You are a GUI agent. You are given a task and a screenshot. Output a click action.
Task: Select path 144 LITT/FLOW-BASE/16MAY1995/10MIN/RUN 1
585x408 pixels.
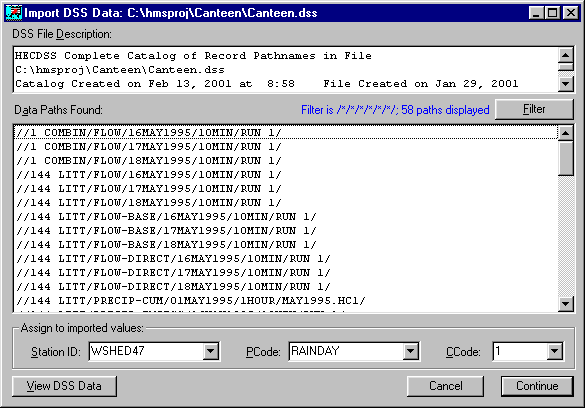[x=286, y=217]
